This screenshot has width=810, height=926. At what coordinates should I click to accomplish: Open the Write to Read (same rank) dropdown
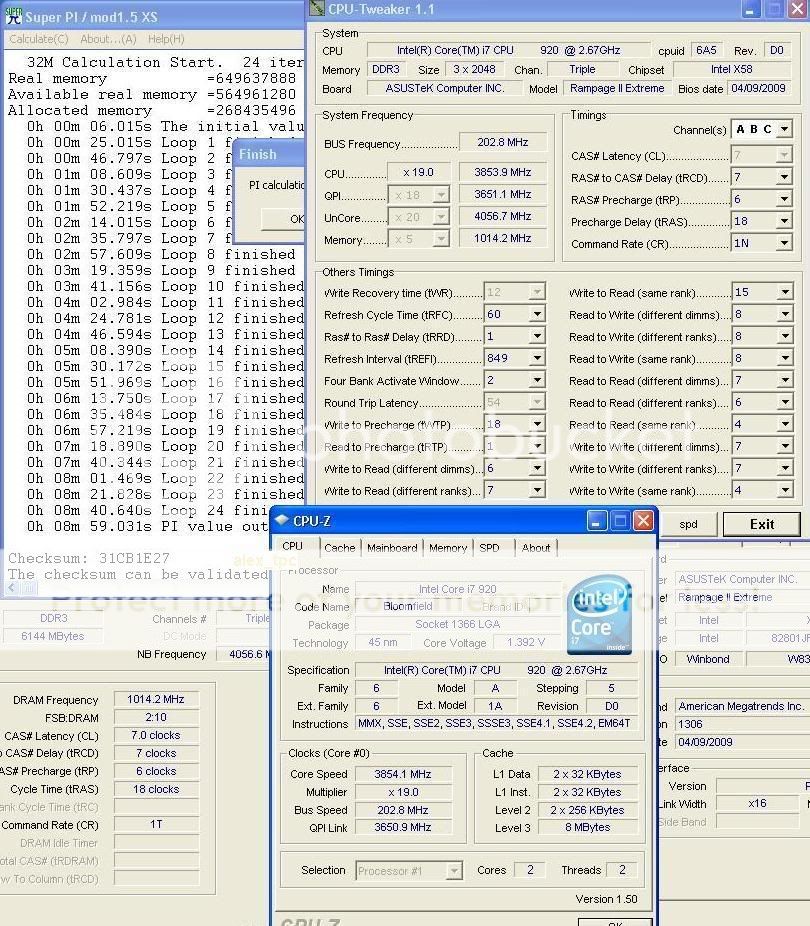point(785,292)
